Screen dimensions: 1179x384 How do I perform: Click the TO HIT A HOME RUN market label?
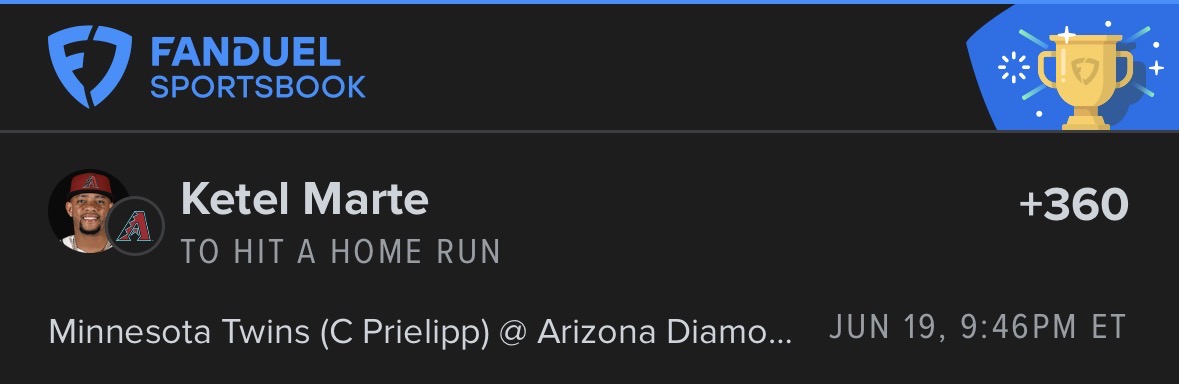(341, 252)
